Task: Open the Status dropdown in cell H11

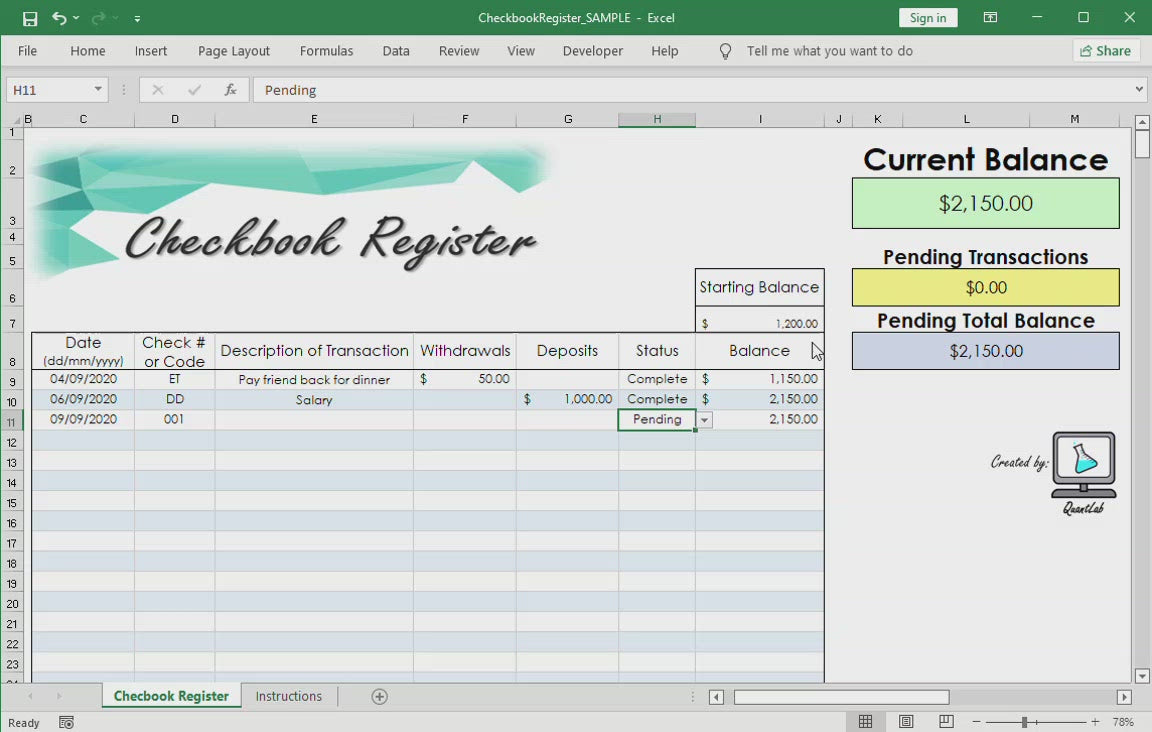Action: click(704, 420)
